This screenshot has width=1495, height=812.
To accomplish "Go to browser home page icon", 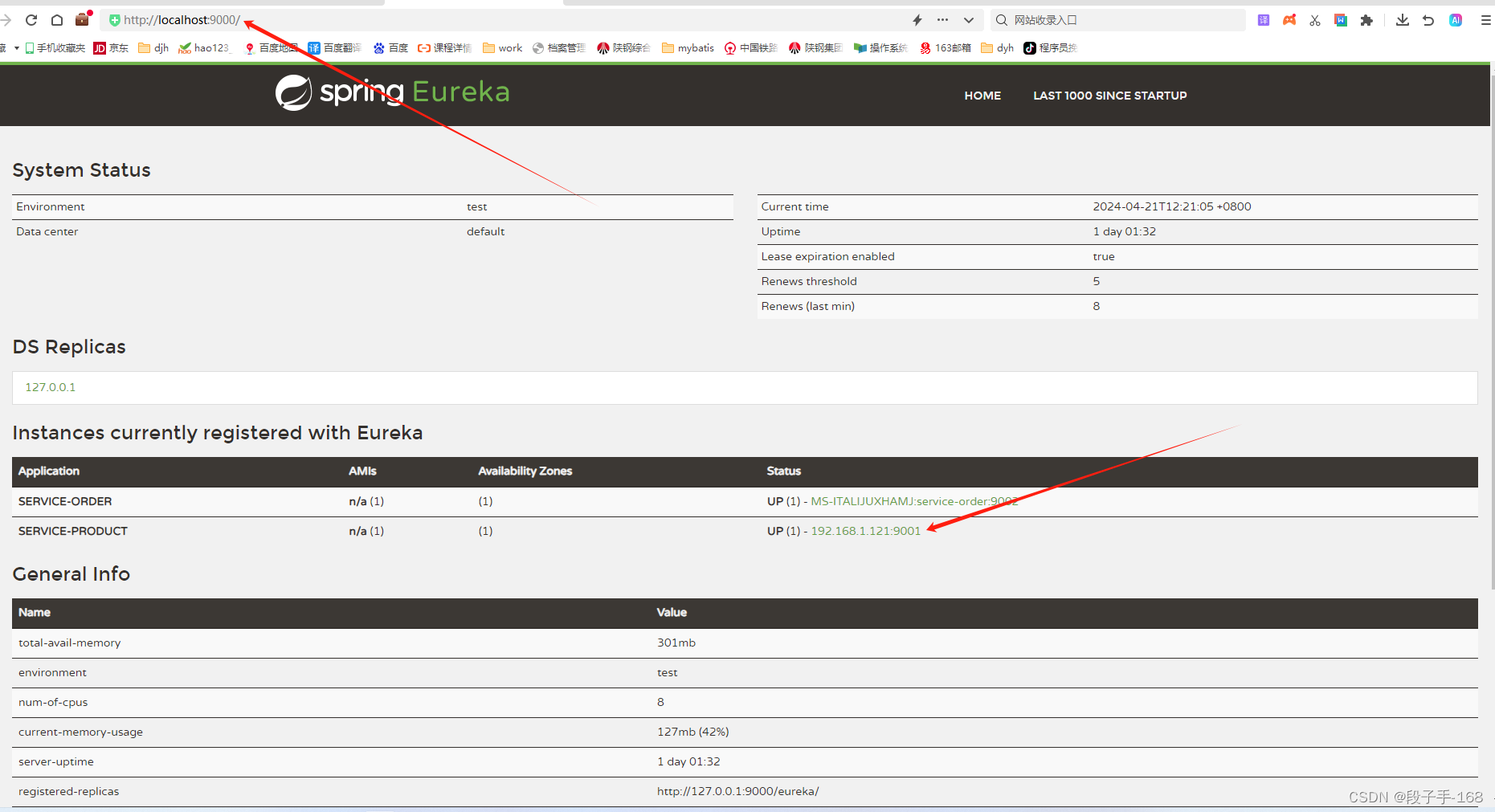I will coord(57,20).
